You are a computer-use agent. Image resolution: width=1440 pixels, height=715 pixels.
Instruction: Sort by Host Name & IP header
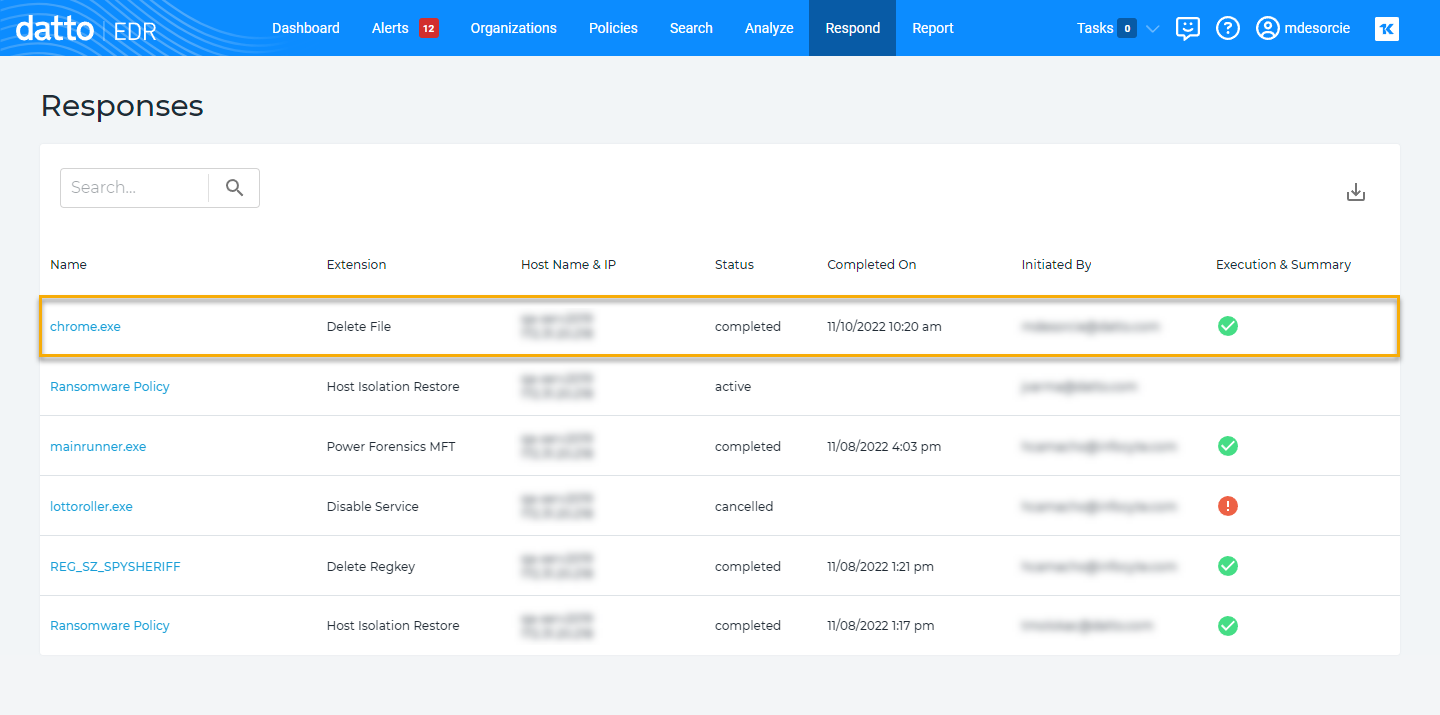click(568, 264)
